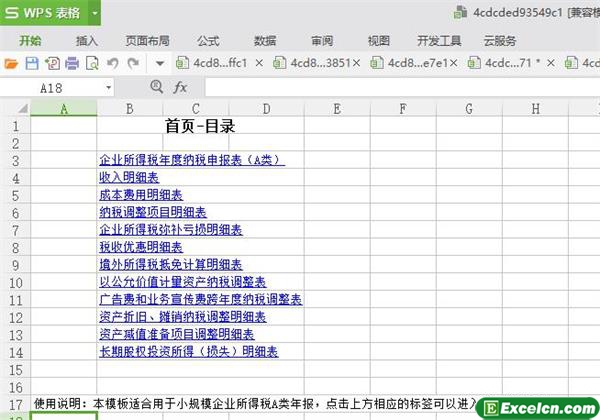Click inside the formula bar input
The image size is (600, 420).
(x=402, y=88)
